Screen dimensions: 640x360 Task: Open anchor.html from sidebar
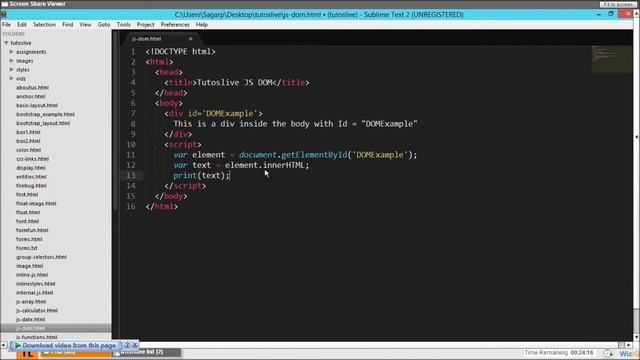click(x=31, y=96)
